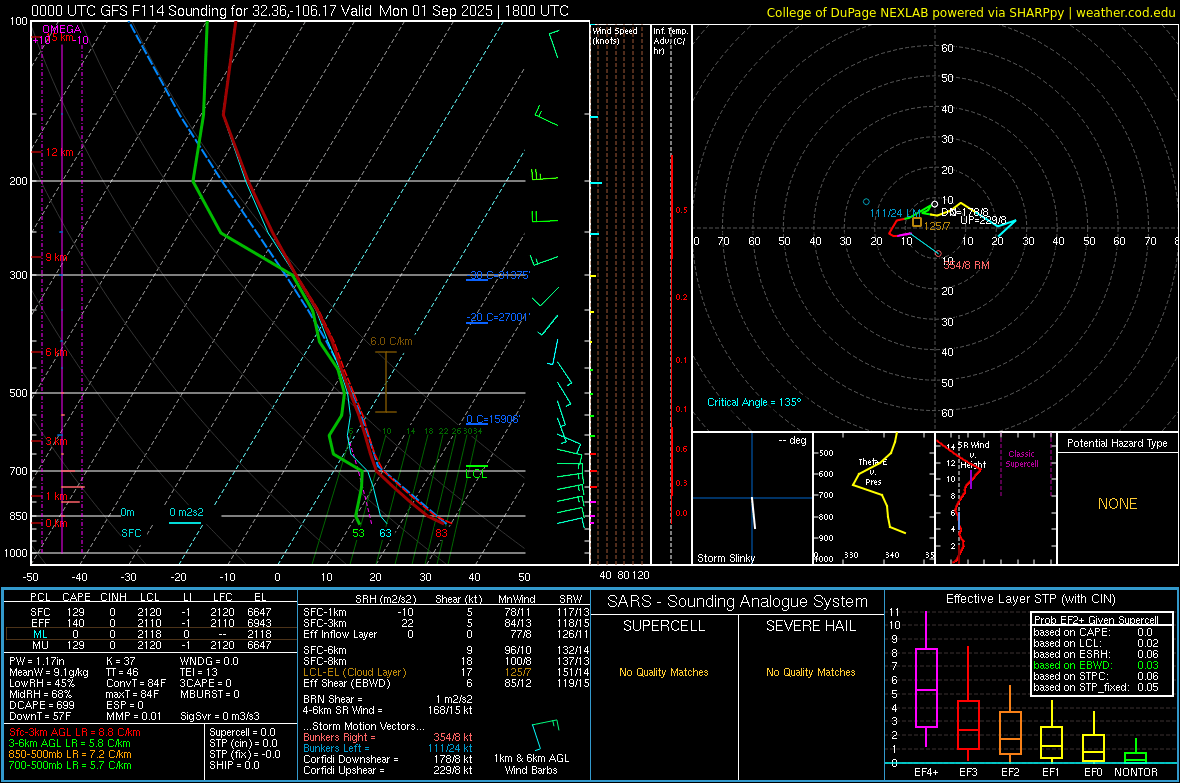
Task: Click the SFC-1km SRH row
Action: [x=446, y=612]
